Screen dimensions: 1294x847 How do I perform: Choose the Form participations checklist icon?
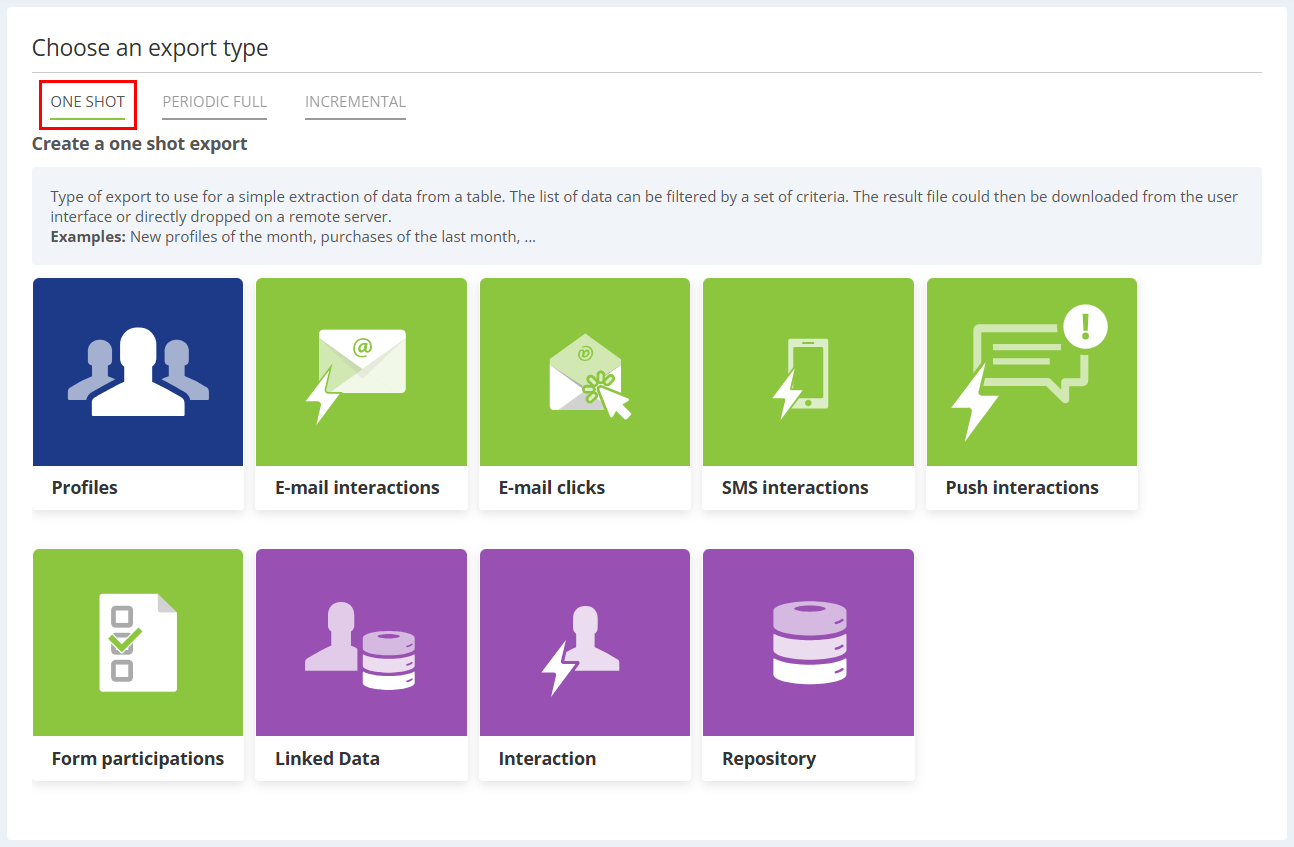138,643
